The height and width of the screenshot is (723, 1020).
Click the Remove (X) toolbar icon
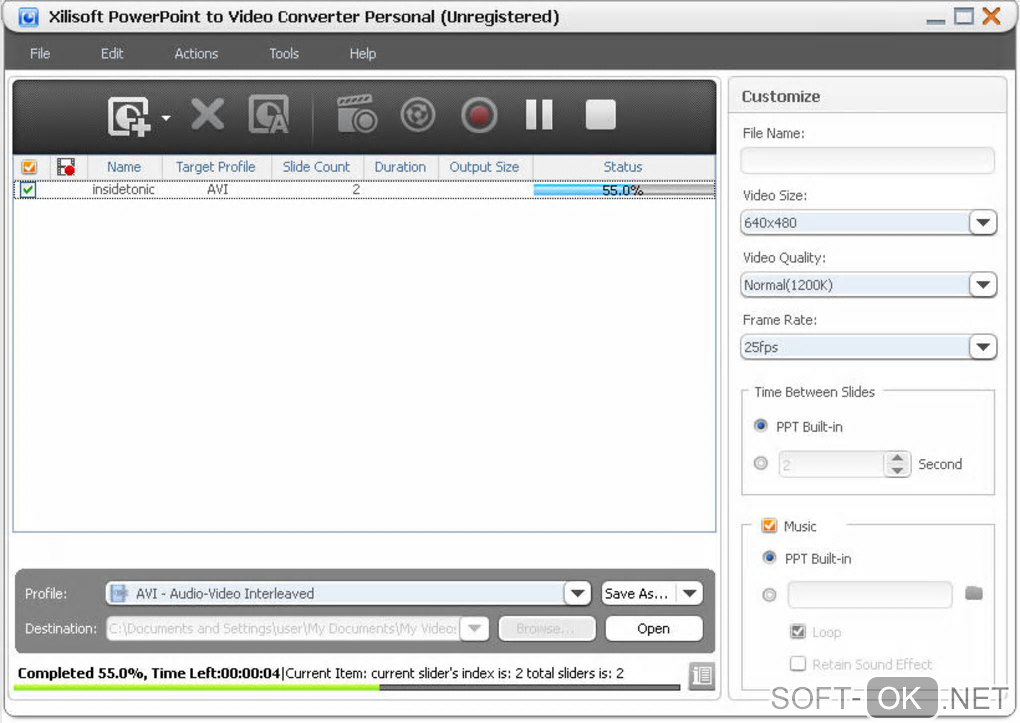point(208,115)
